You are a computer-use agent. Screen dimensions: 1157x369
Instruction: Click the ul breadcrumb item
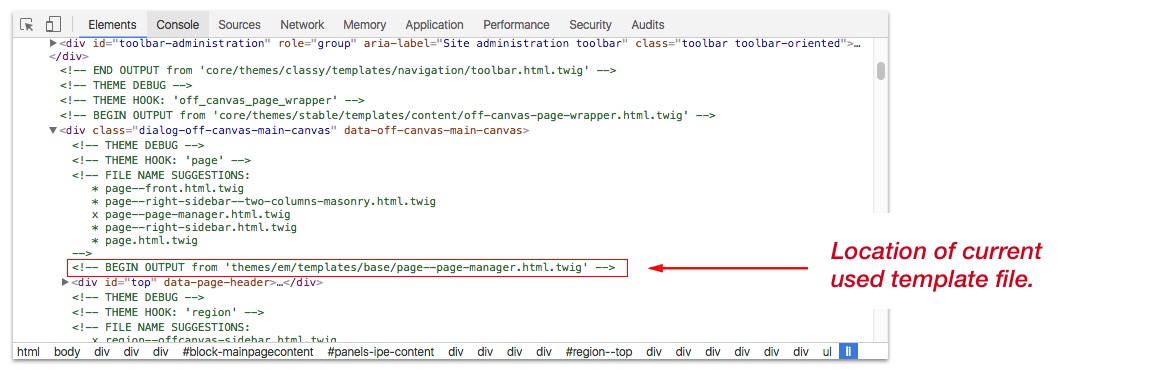(x=827, y=352)
